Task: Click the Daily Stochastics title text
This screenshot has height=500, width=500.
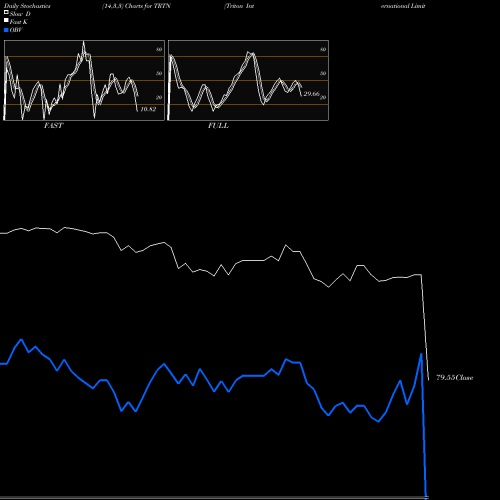Action: [x=27, y=6]
